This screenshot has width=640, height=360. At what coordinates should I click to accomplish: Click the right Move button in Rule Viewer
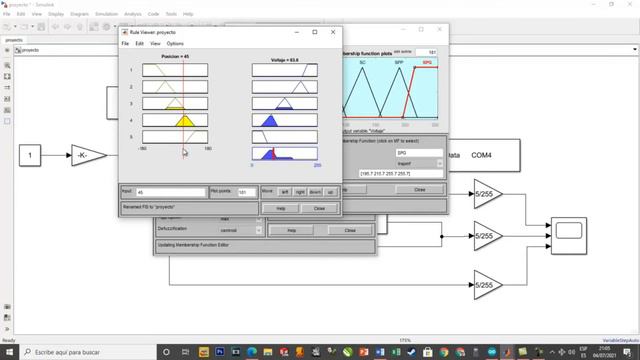[x=300, y=192]
